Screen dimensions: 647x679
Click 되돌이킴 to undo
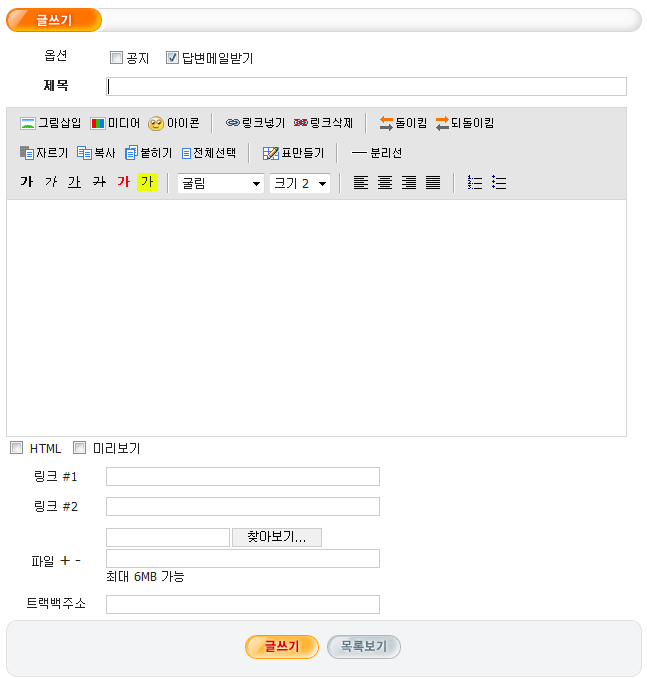tap(465, 123)
